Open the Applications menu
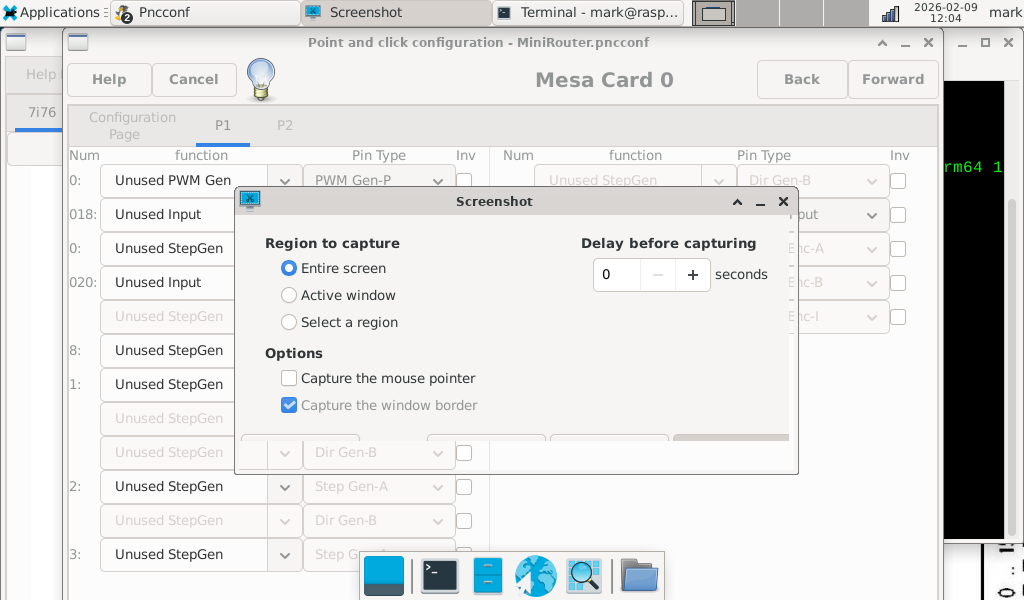Image resolution: width=1024 pixels, height=600 pixels. point(51,13)
